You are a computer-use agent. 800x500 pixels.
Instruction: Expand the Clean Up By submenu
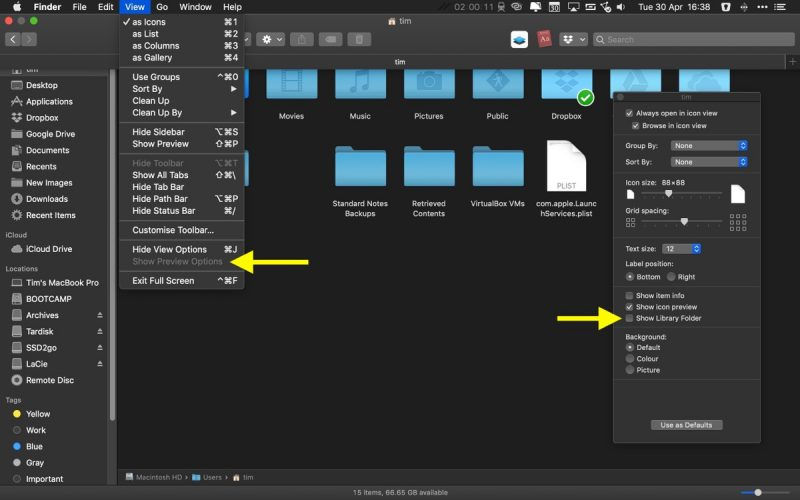coord(182,113)
